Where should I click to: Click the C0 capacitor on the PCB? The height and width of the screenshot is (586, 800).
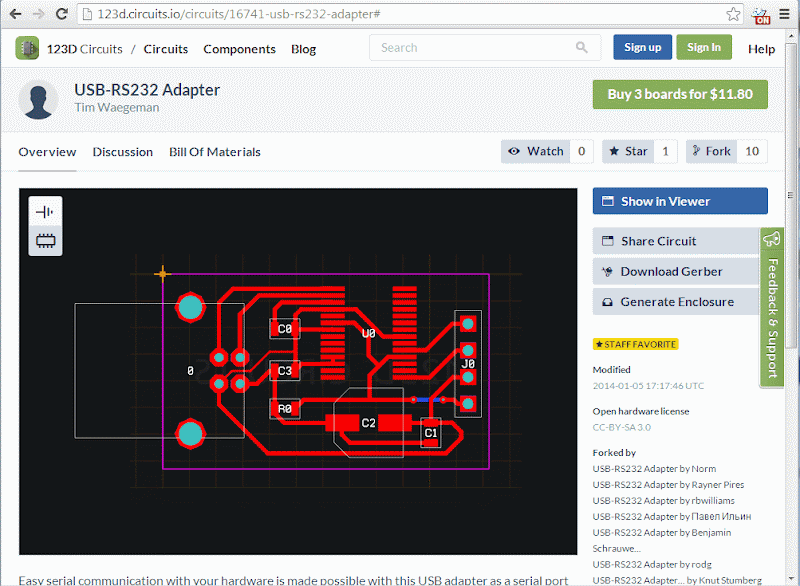[285, 329]
